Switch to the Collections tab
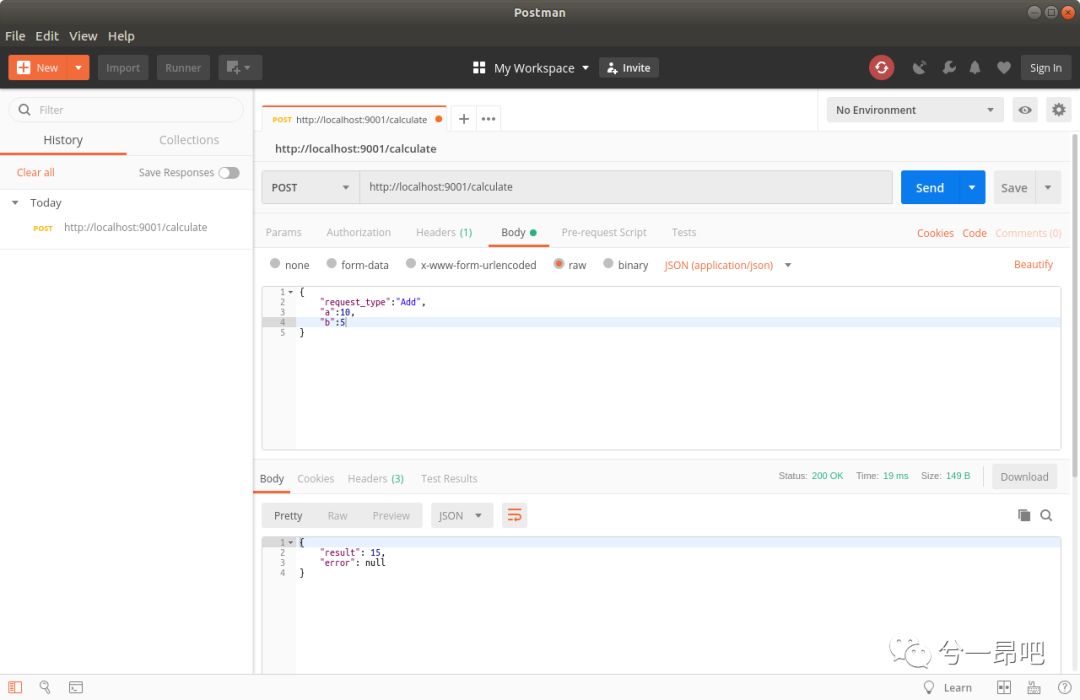The height and width of the screenshot is (700, 1080). [x=189, y=140]
